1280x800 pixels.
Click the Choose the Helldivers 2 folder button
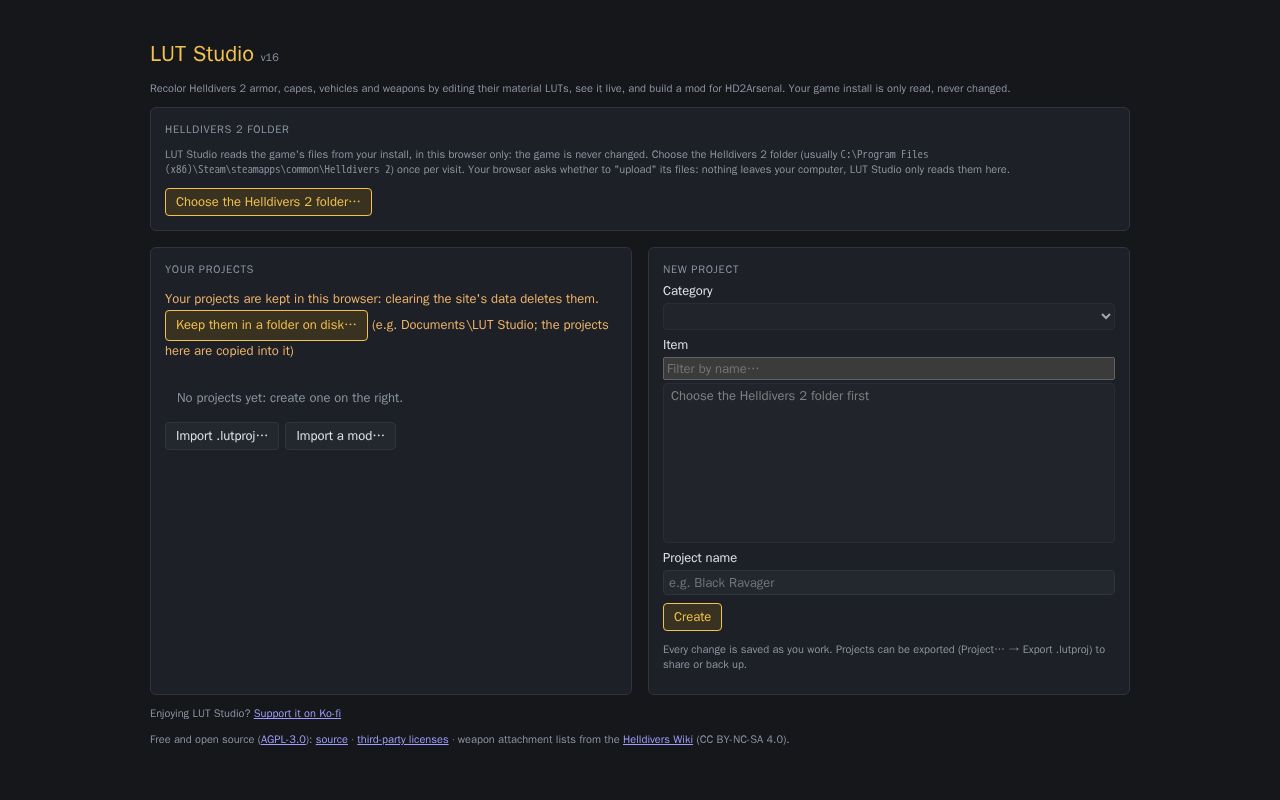click(x=268, y=202)
